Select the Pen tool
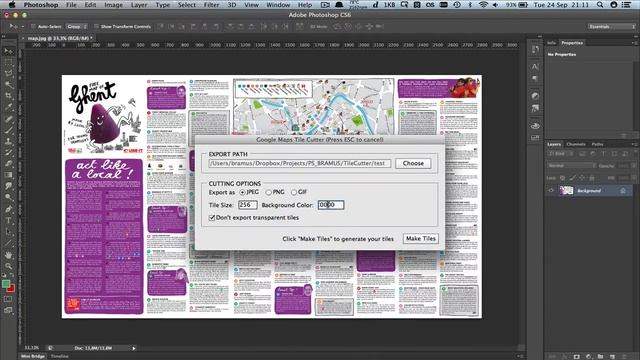 click(9, 209)
